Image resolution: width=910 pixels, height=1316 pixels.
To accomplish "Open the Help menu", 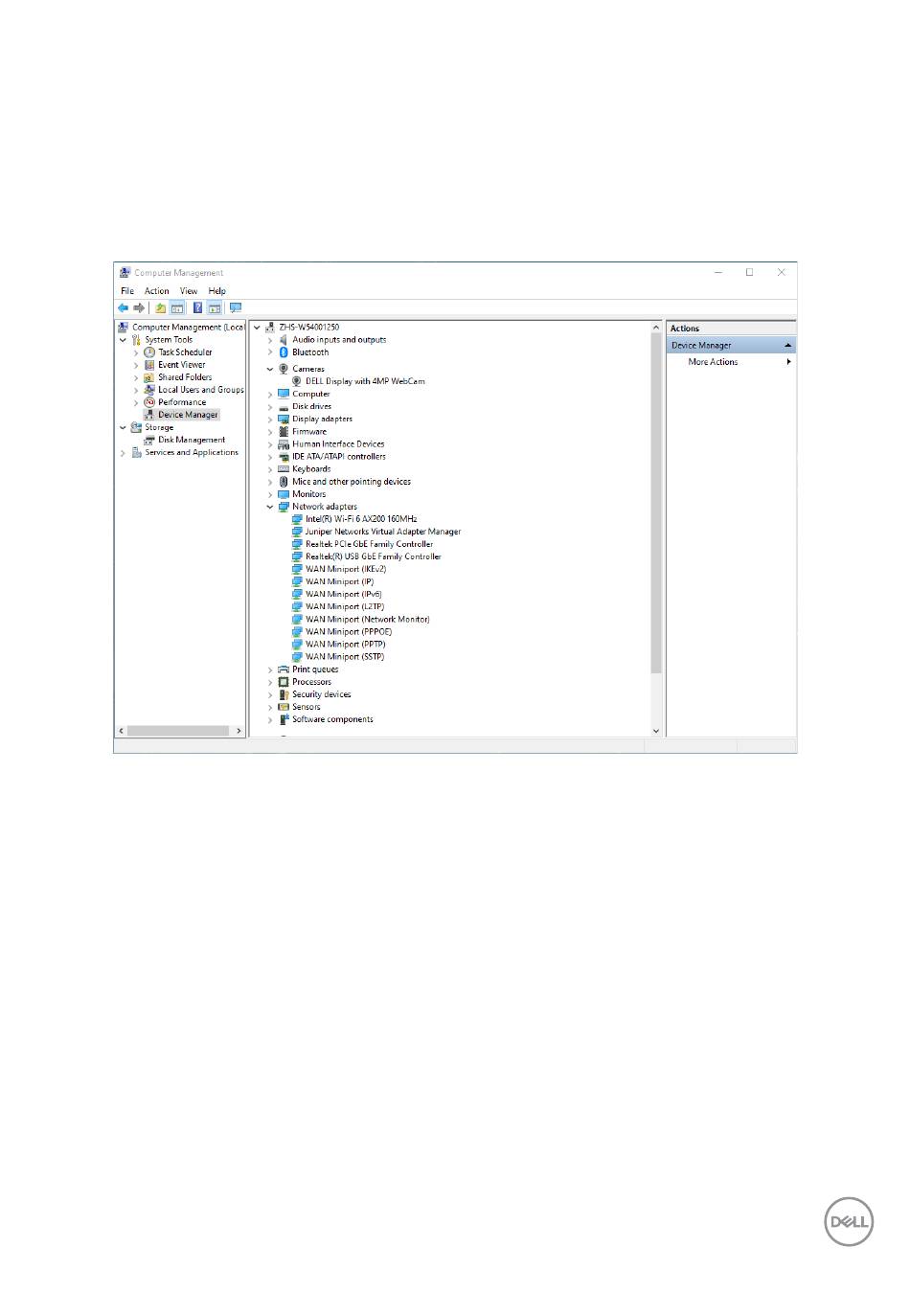I will [217, 291].
